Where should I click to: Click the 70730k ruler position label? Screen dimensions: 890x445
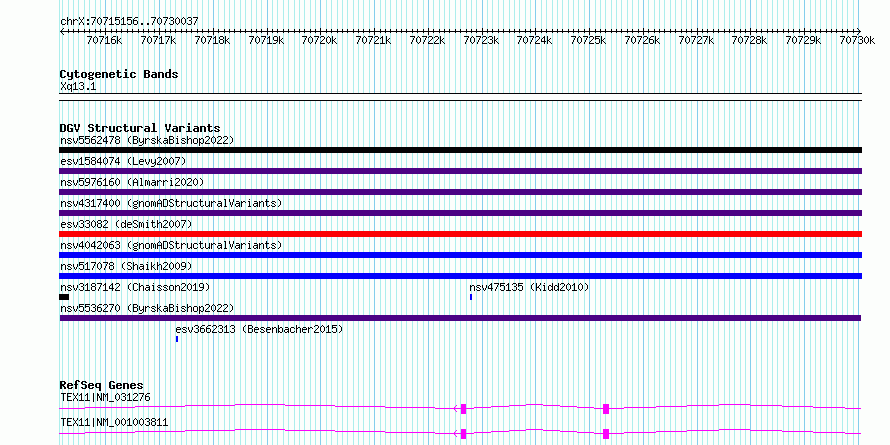point(857,40)
